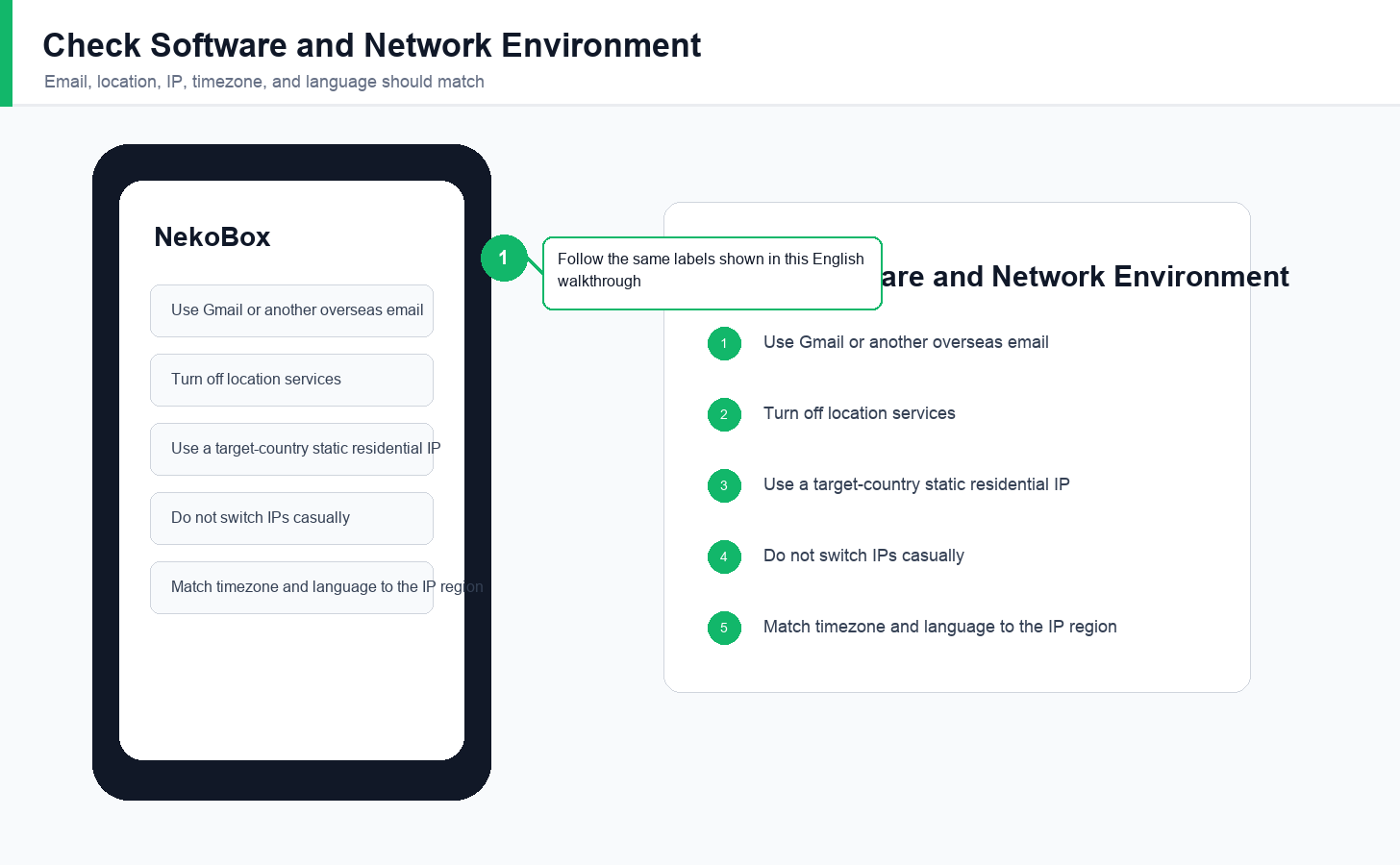
Task: Click step 5 circle beside 'Match timezone'
Action: coord(724,628)
